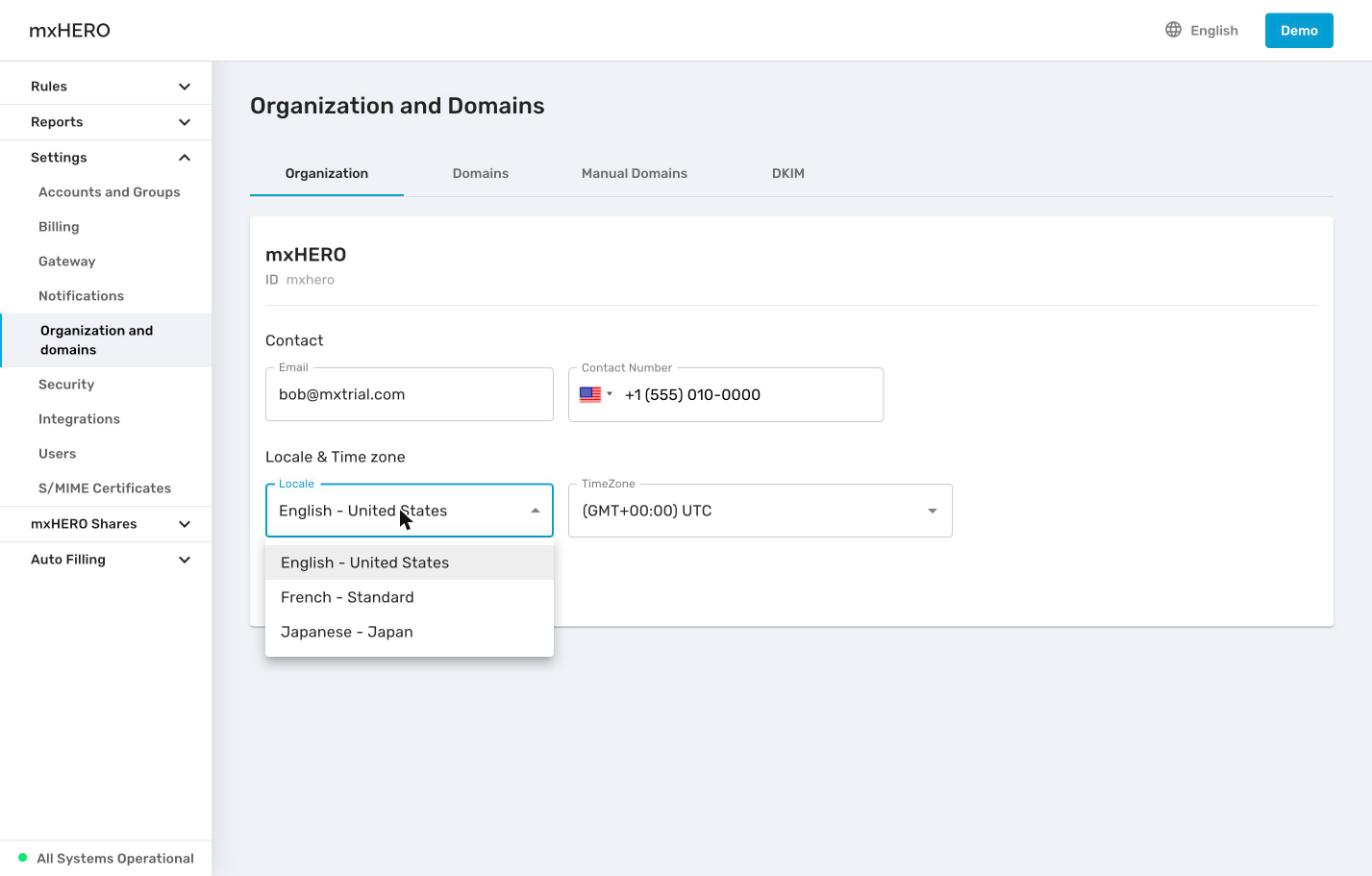Select French - Standard locale option
1372x876 pixels.
[x=409, y=598]
